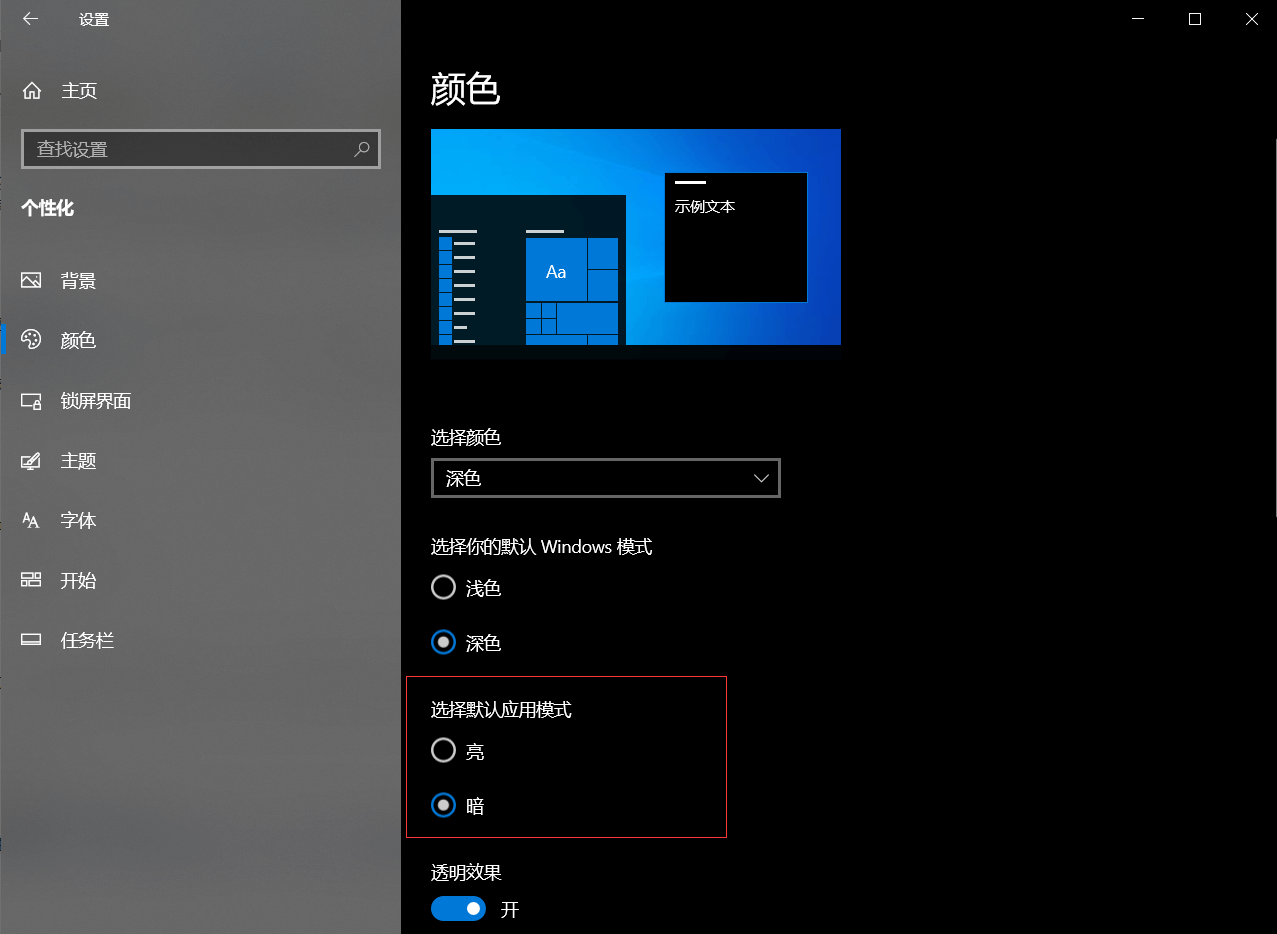Screen dimensions: 1277x934
Task: Click the 字体 font icon
Action: coord(31,521)
